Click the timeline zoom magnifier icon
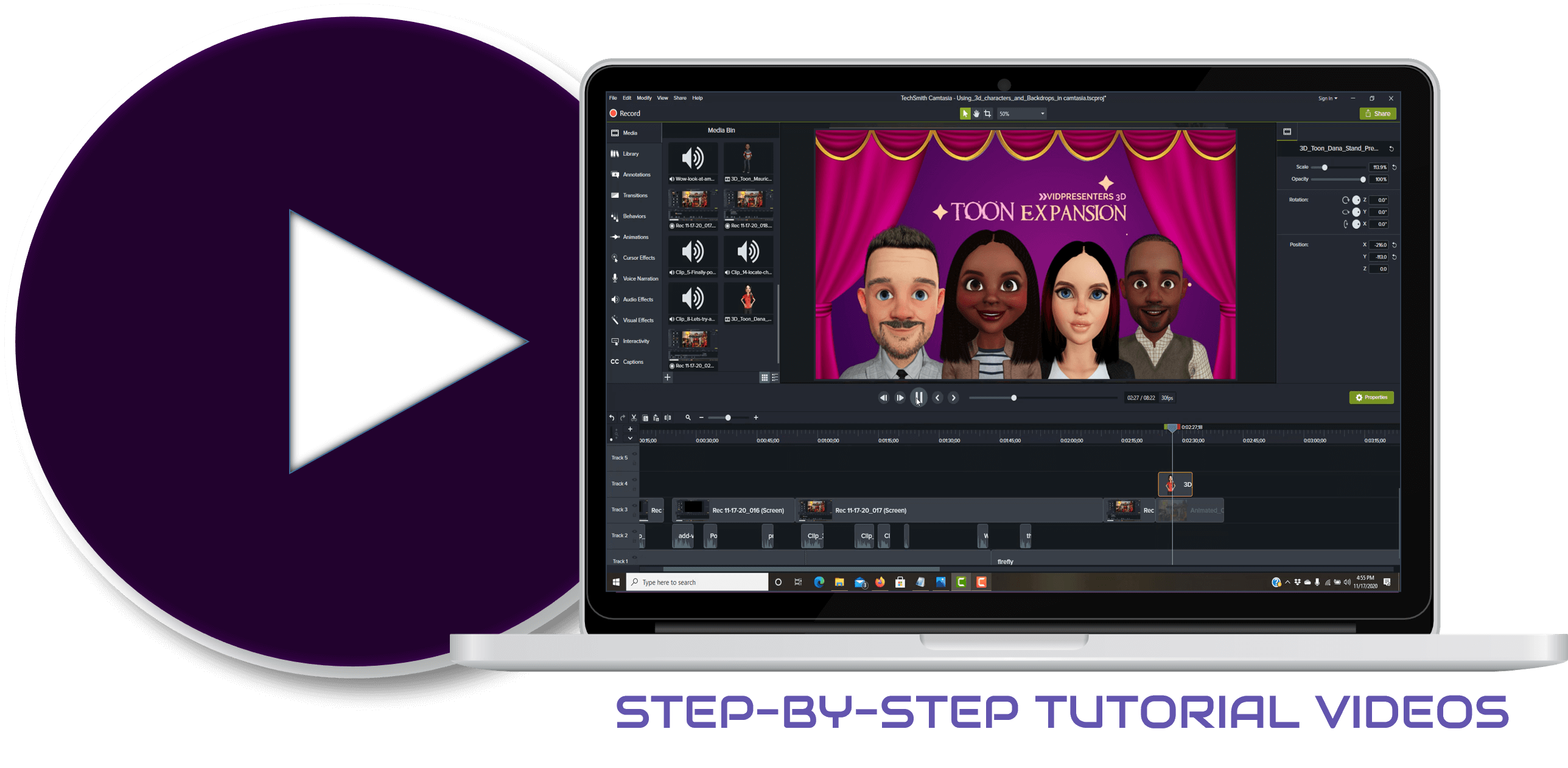This screenshot has height=768, width=1568. click(688, 417)
